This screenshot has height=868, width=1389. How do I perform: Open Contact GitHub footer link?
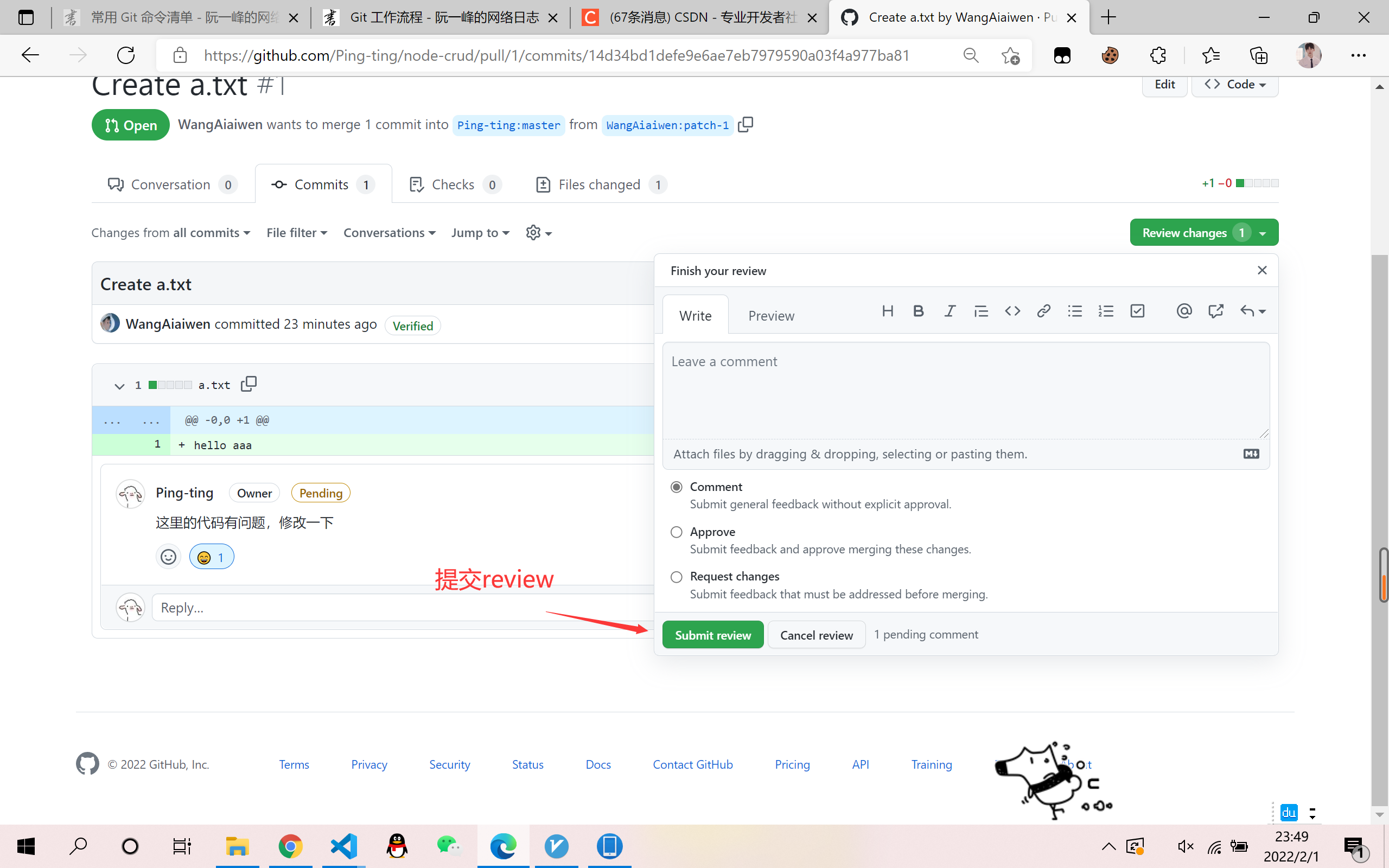[693, 764]
